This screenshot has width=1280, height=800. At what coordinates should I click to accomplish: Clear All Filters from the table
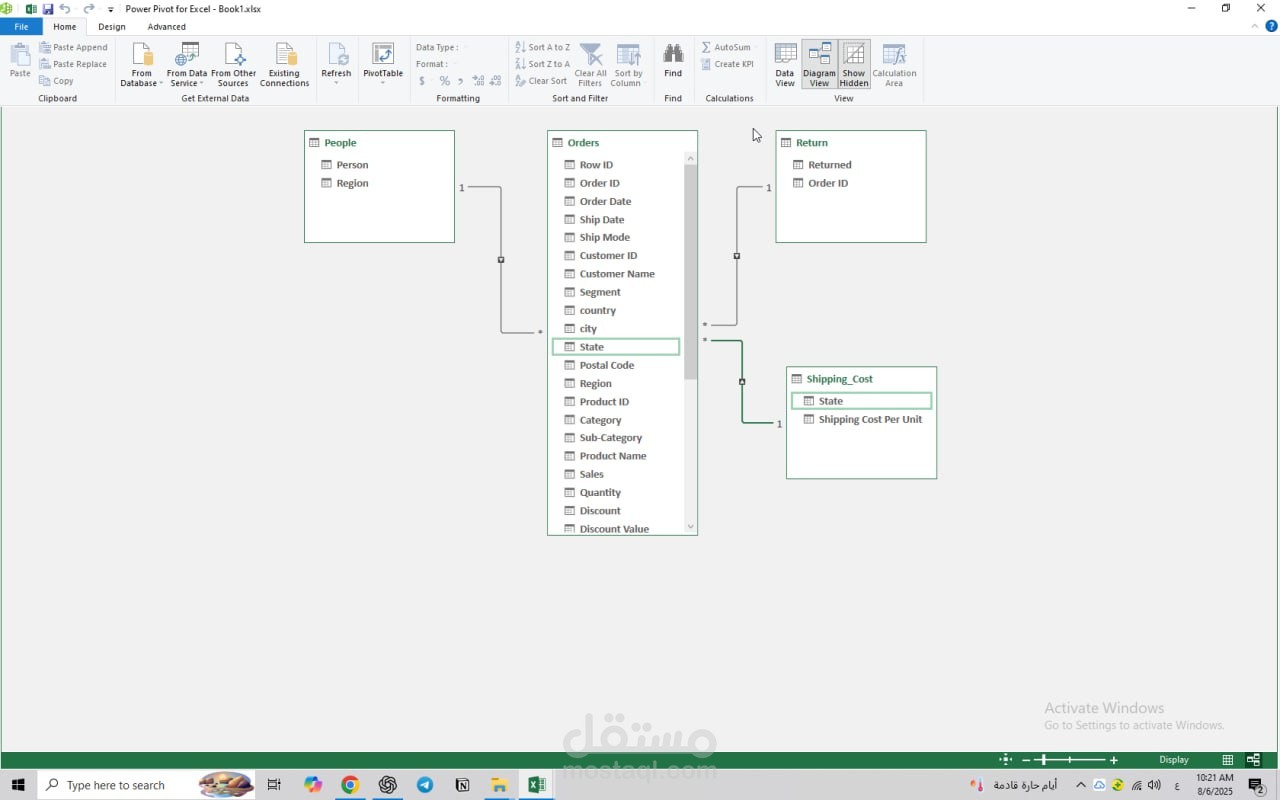[590, 65]
